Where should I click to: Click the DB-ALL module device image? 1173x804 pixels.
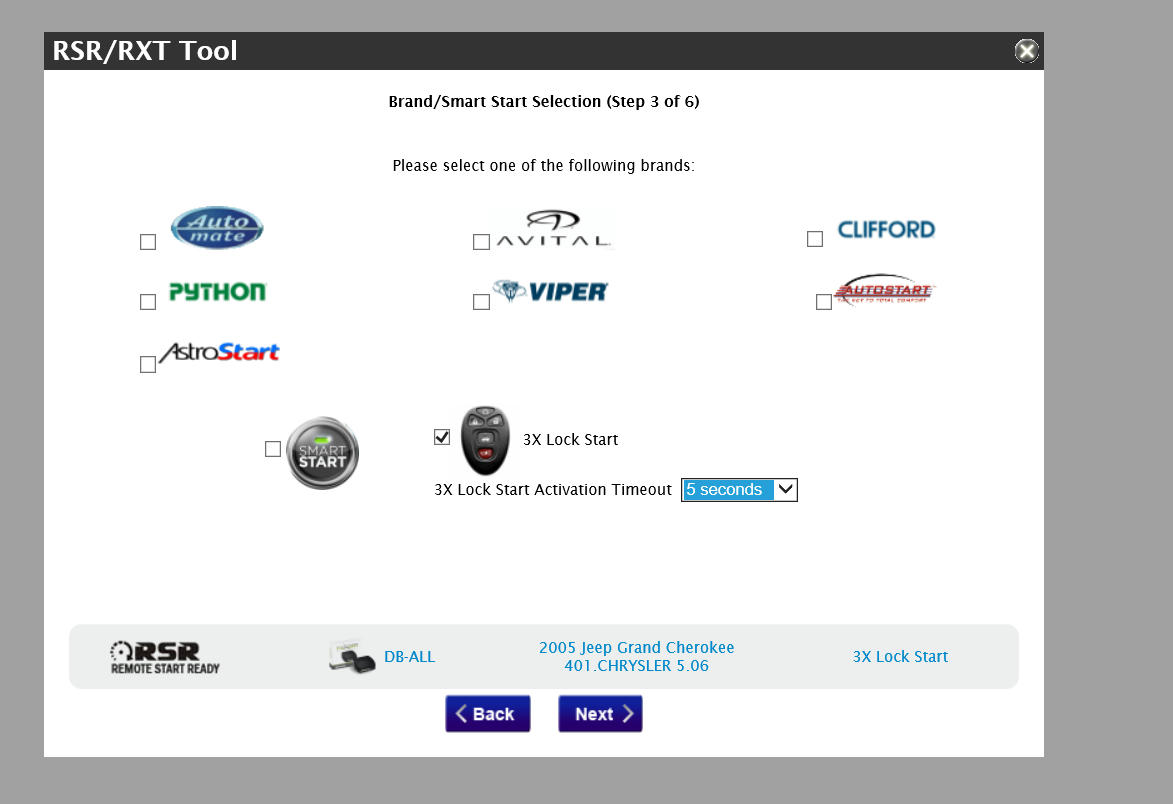[x=352, y=657]
